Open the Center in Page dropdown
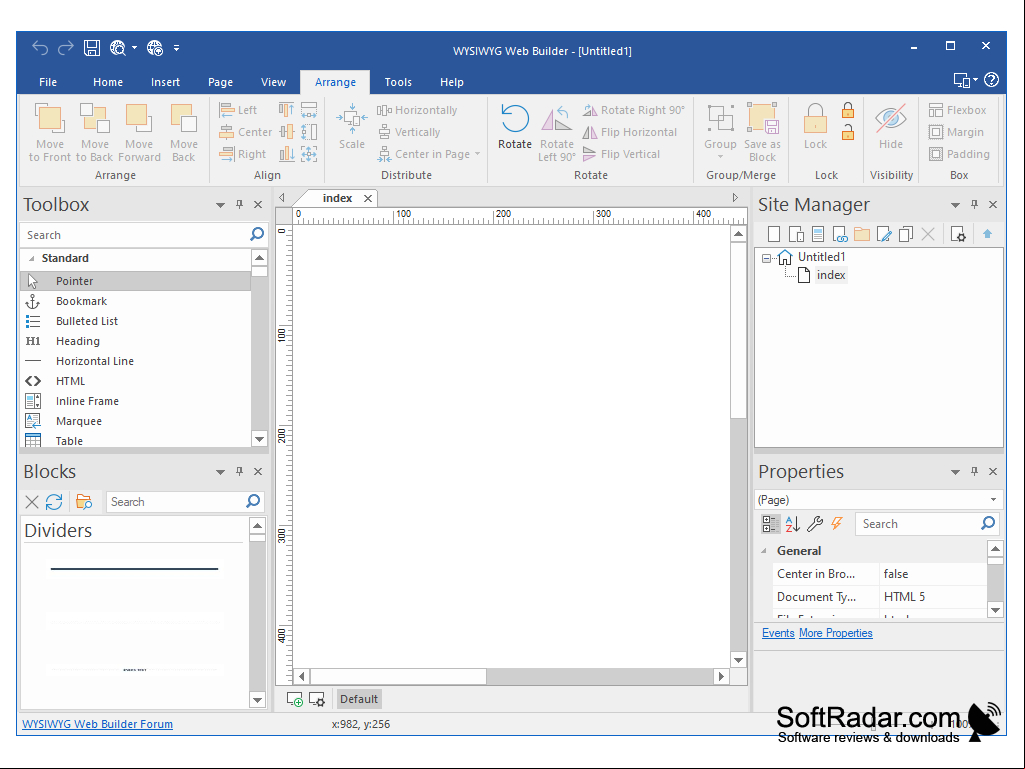The height and width of the screenshot is (769, 1025). [x=478, y=154]
